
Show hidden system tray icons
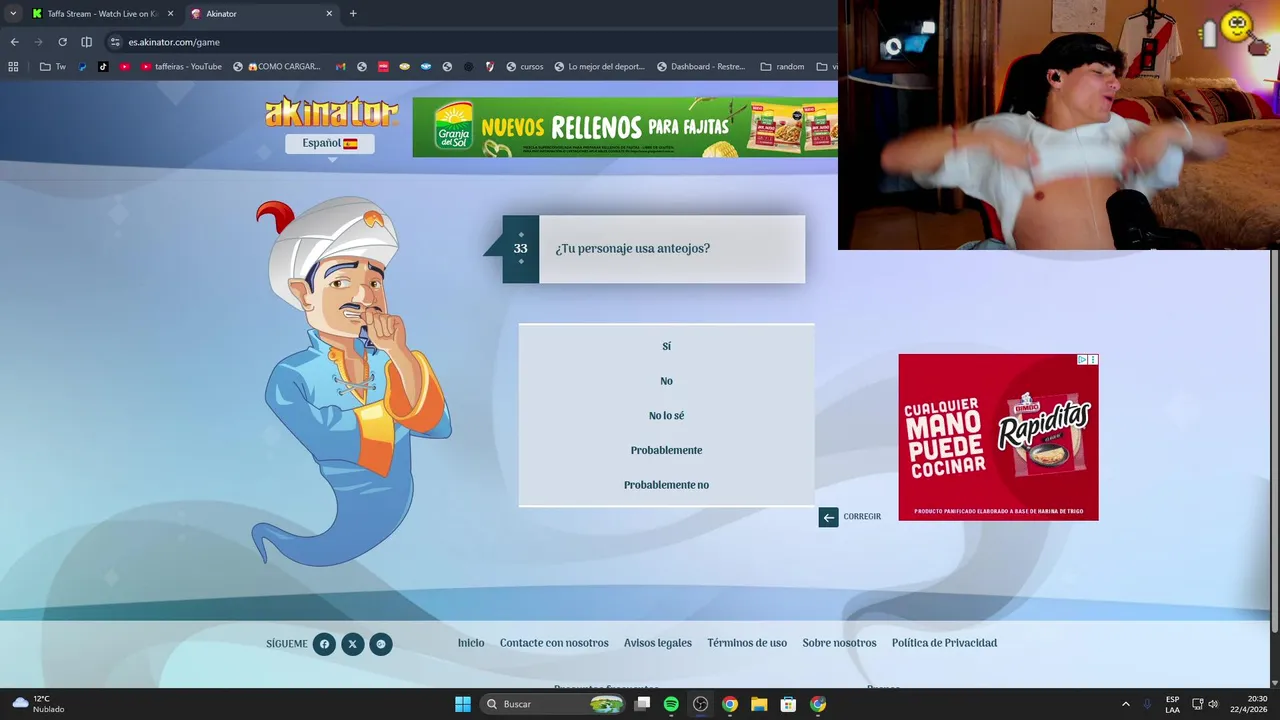click(x=1125, y=704)
